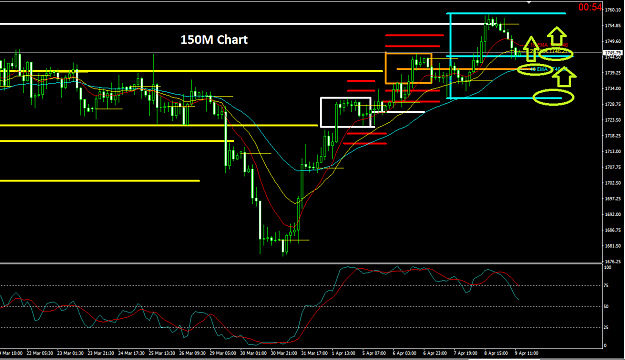The image size is (625, 360).
Task: Click the '8 Apr 15:00' time axis label
Action: [496, 353]
